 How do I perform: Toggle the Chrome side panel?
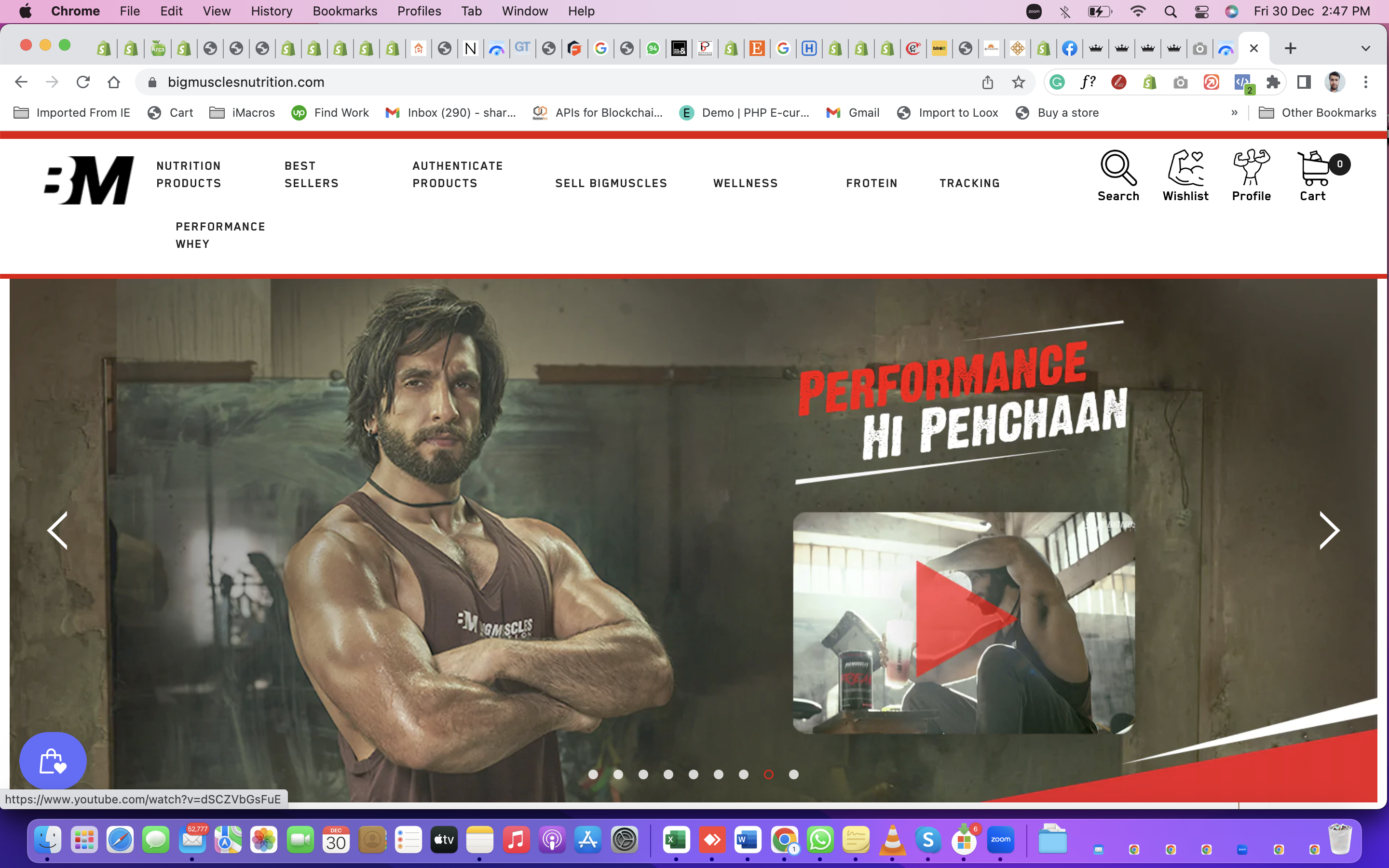[x=1304, y=82]
